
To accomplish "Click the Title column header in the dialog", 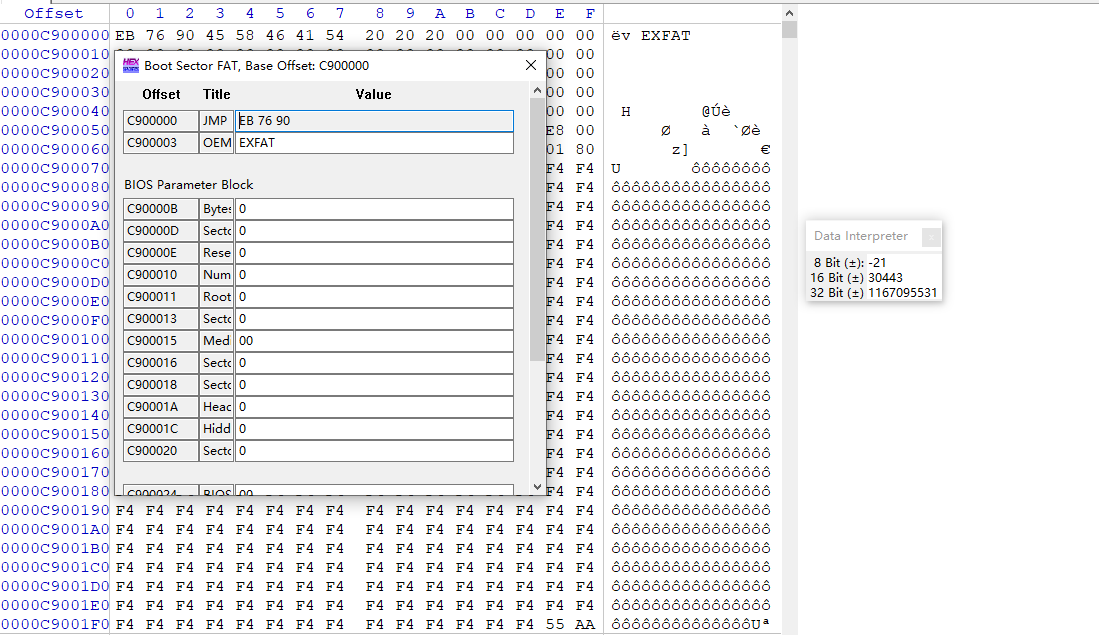I will tap(217, 94).
